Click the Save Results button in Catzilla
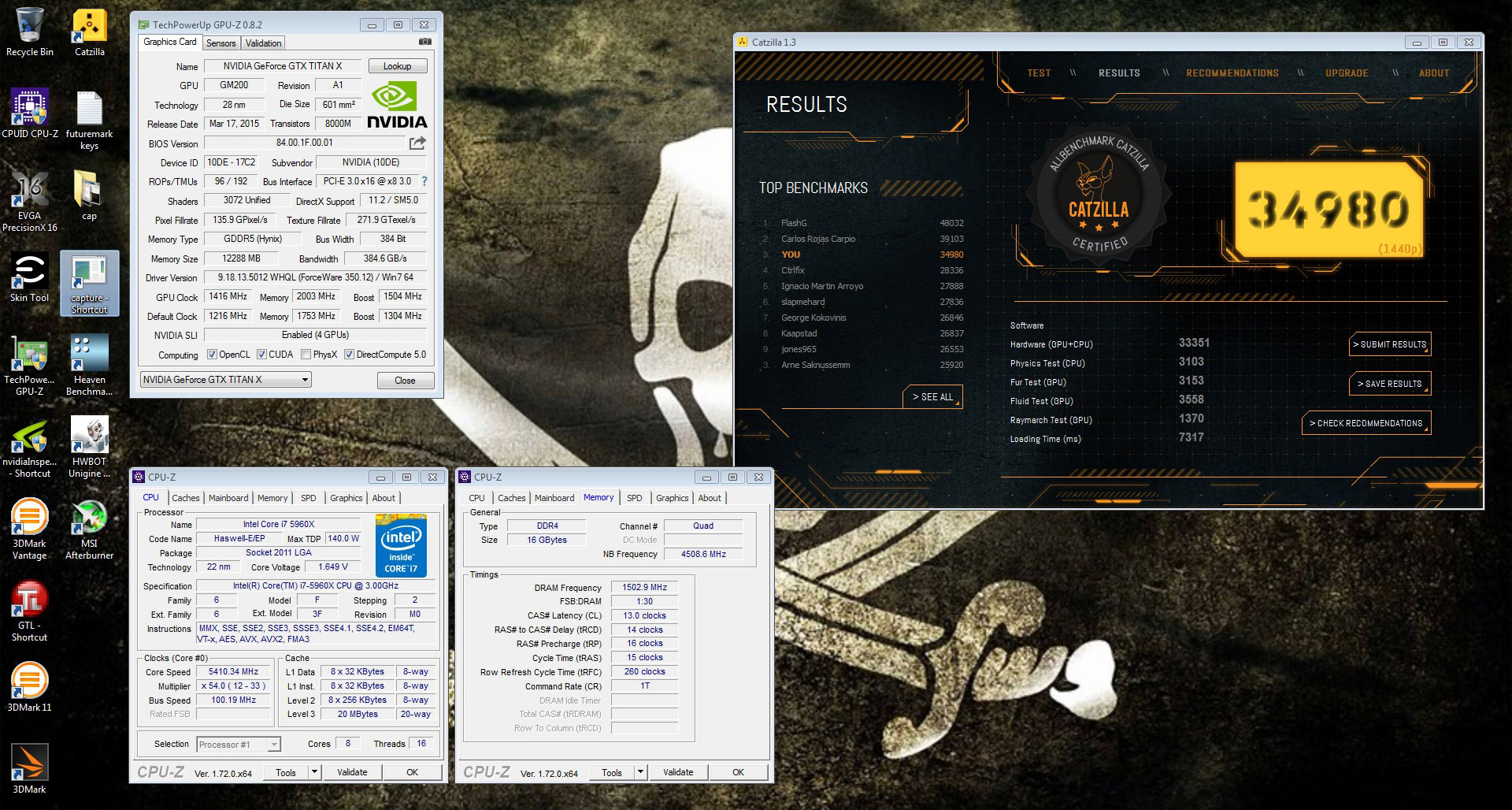The width and height of the screenshot is (1512, 810). coord(1389,384)
